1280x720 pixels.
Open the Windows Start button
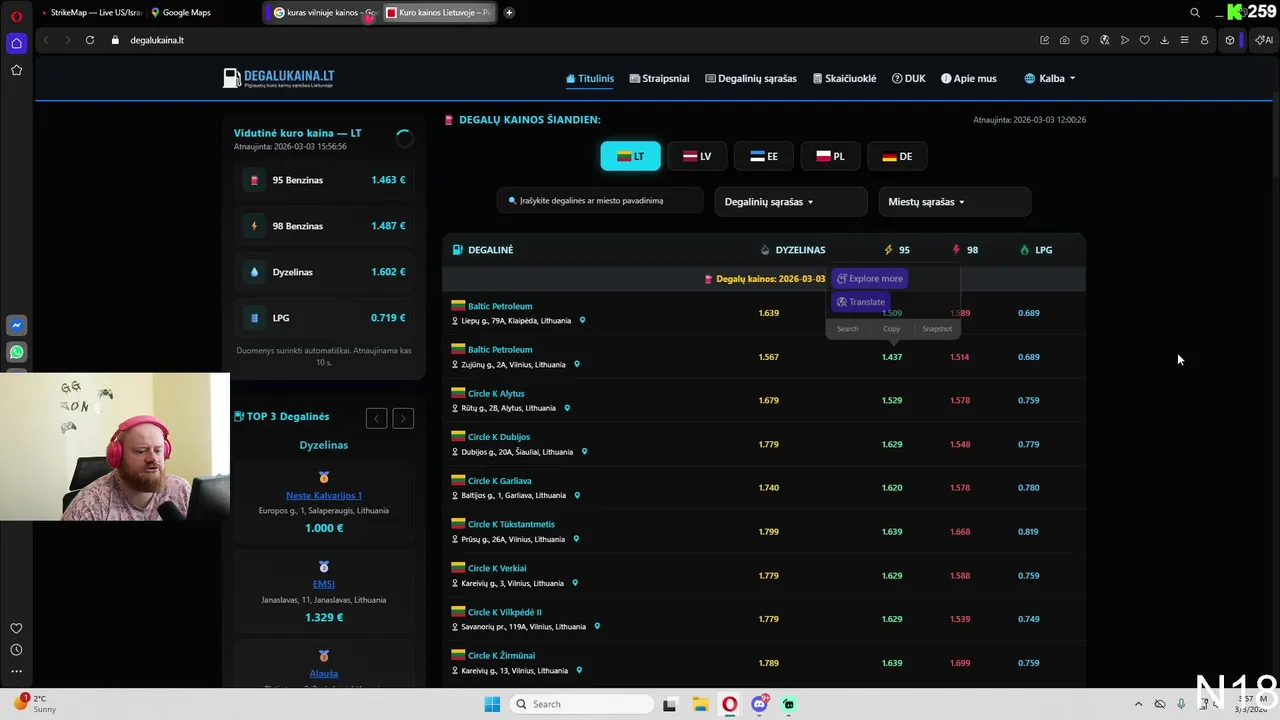[492, 704]
